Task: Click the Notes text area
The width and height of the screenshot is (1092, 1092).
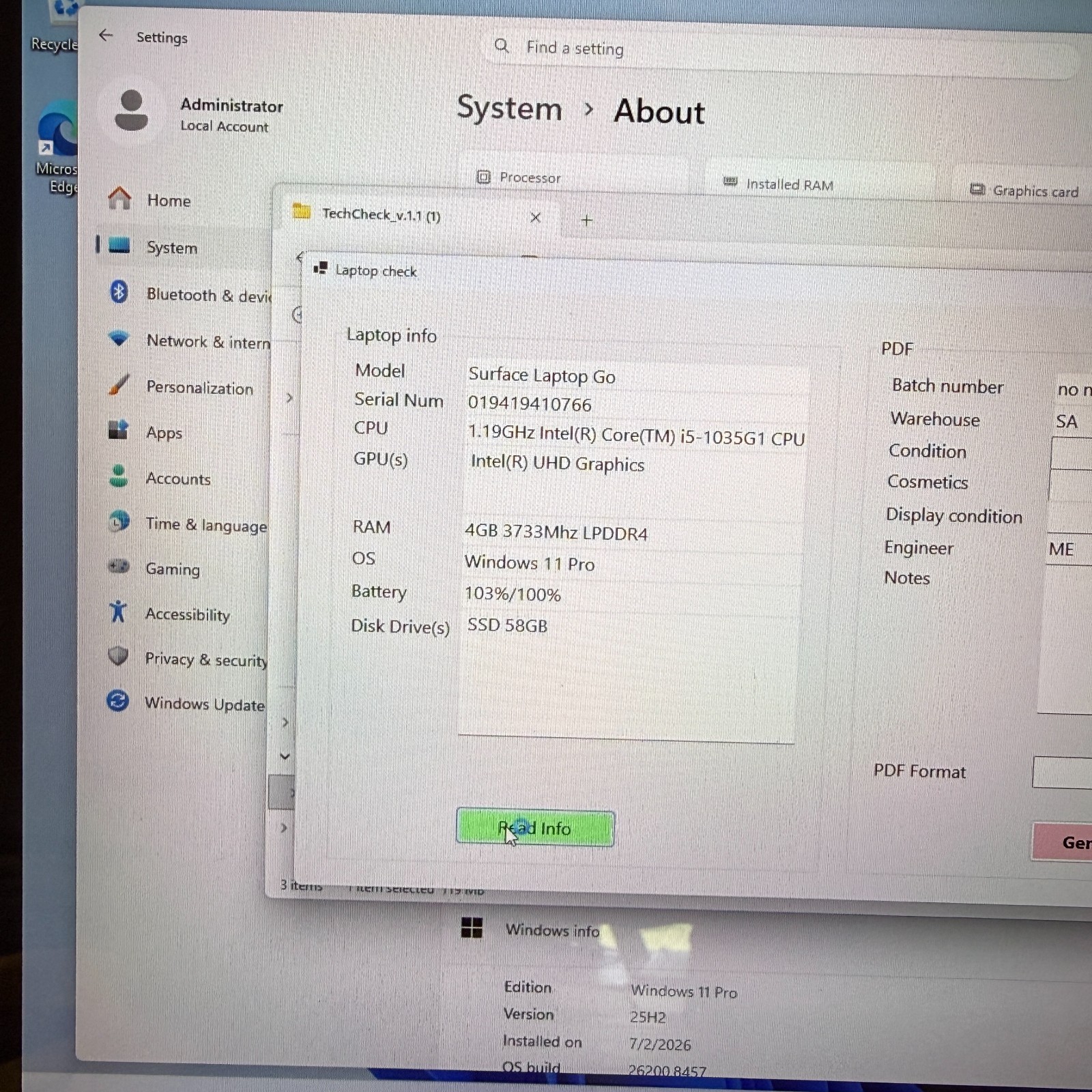Action: (x=1065, y=641)
